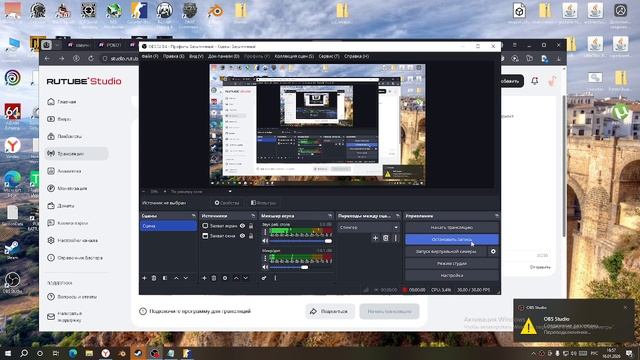Toggle lock of Захват окна source
Viewport: 640px width, 360px height.
click(251, 236)
